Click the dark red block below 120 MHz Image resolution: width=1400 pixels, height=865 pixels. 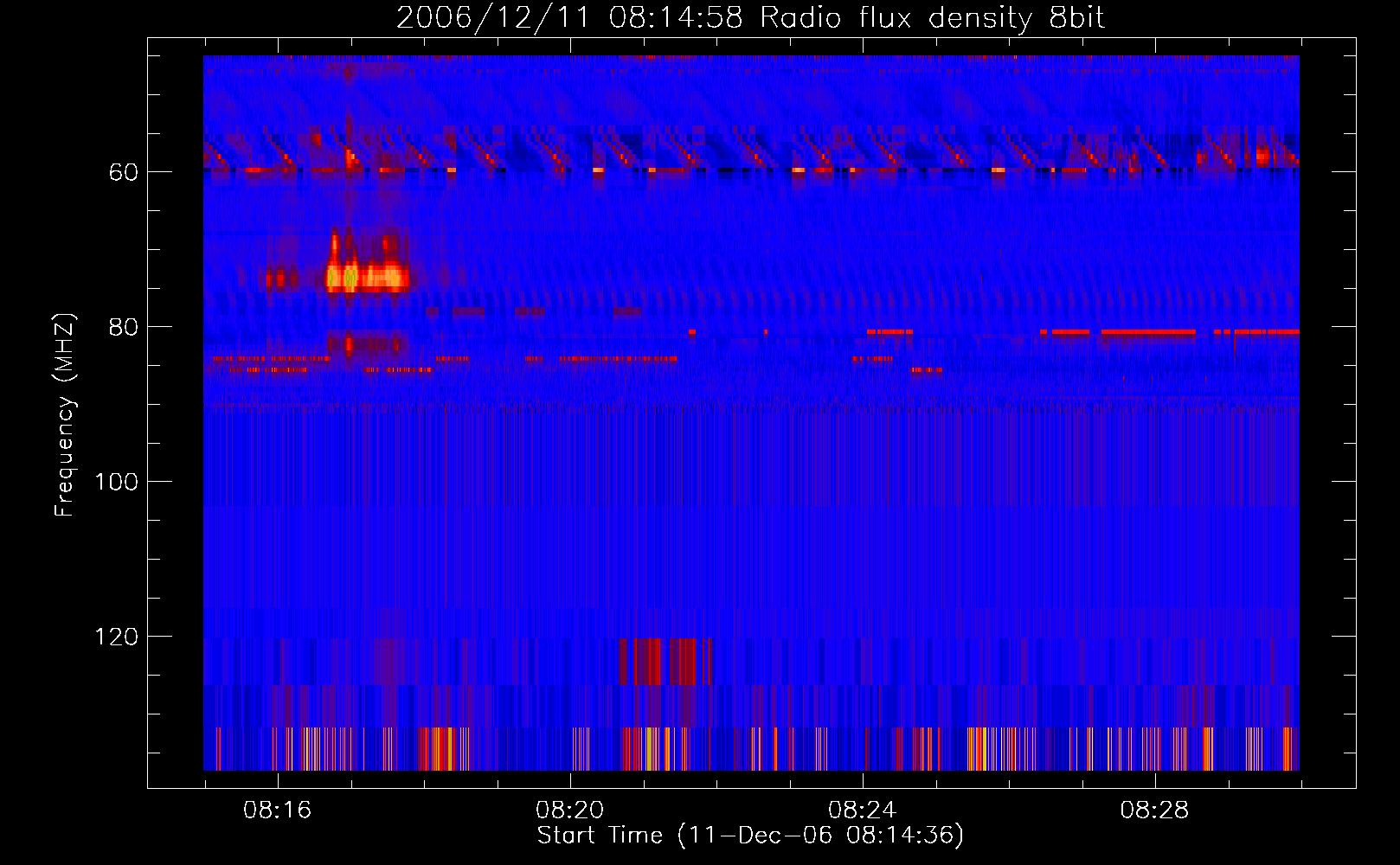pyautogui.click(x=665, y=661)
